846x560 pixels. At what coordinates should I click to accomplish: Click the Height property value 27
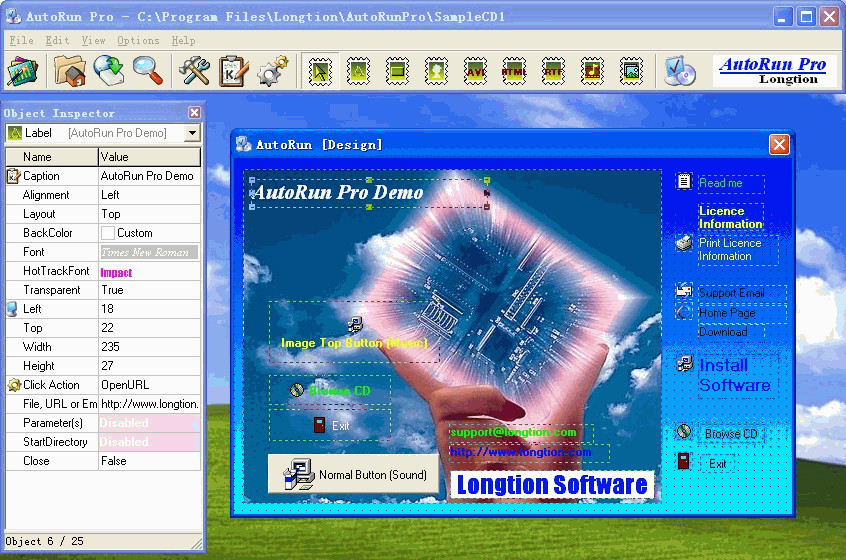coord(149,366)
